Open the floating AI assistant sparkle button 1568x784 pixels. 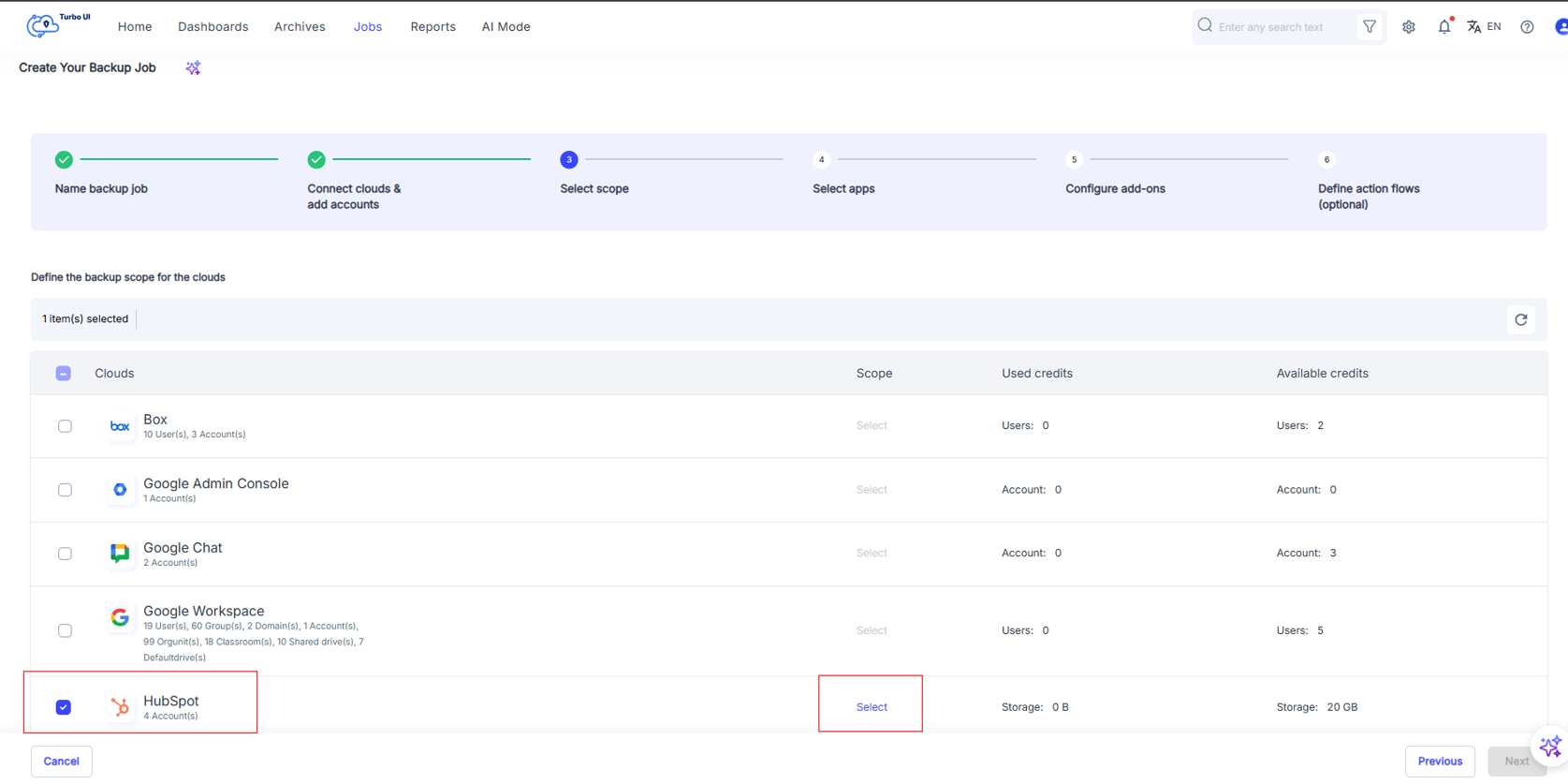[1550, 747]
